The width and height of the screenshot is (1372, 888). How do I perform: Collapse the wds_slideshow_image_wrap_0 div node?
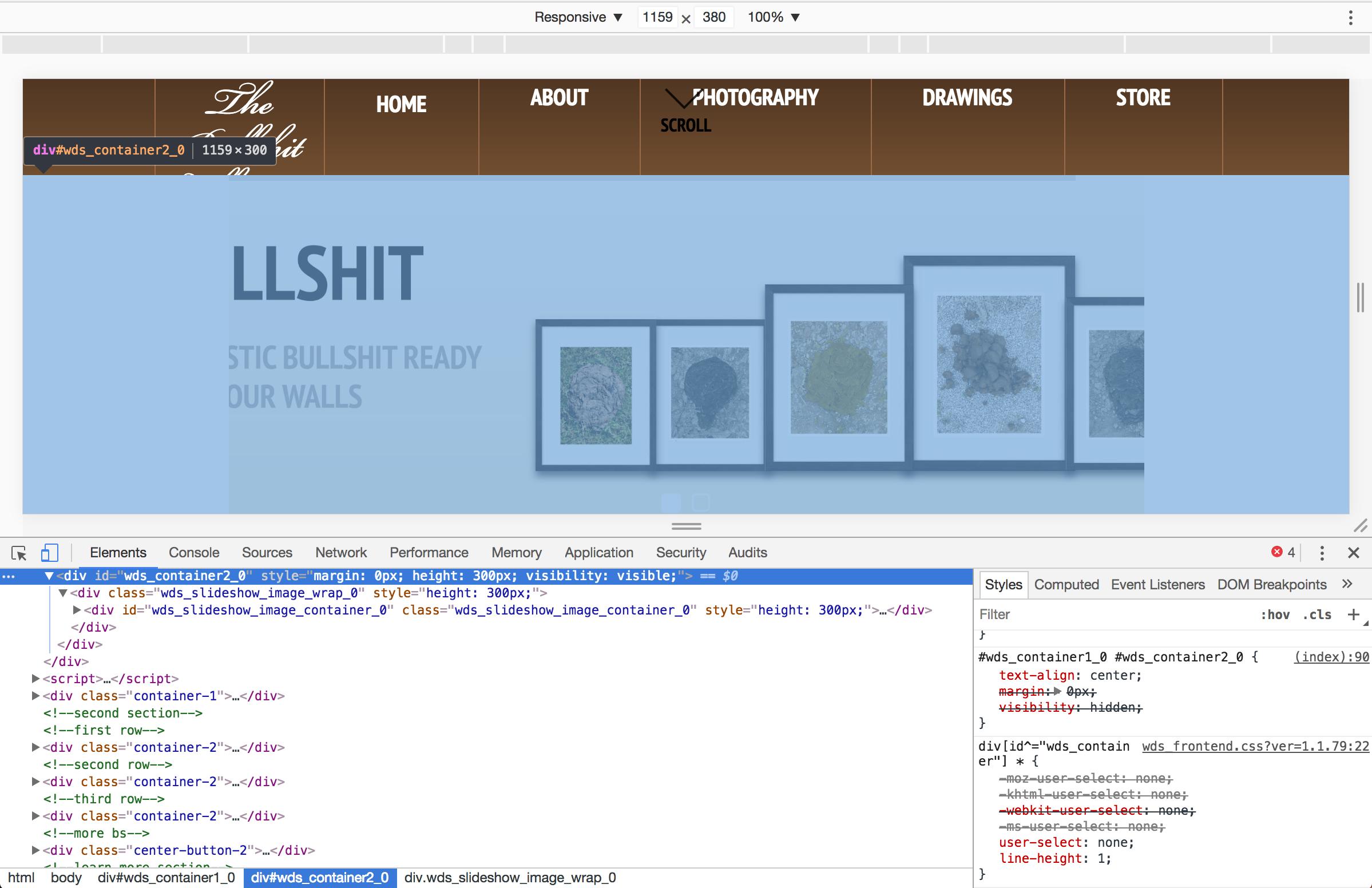coord(64,593)
